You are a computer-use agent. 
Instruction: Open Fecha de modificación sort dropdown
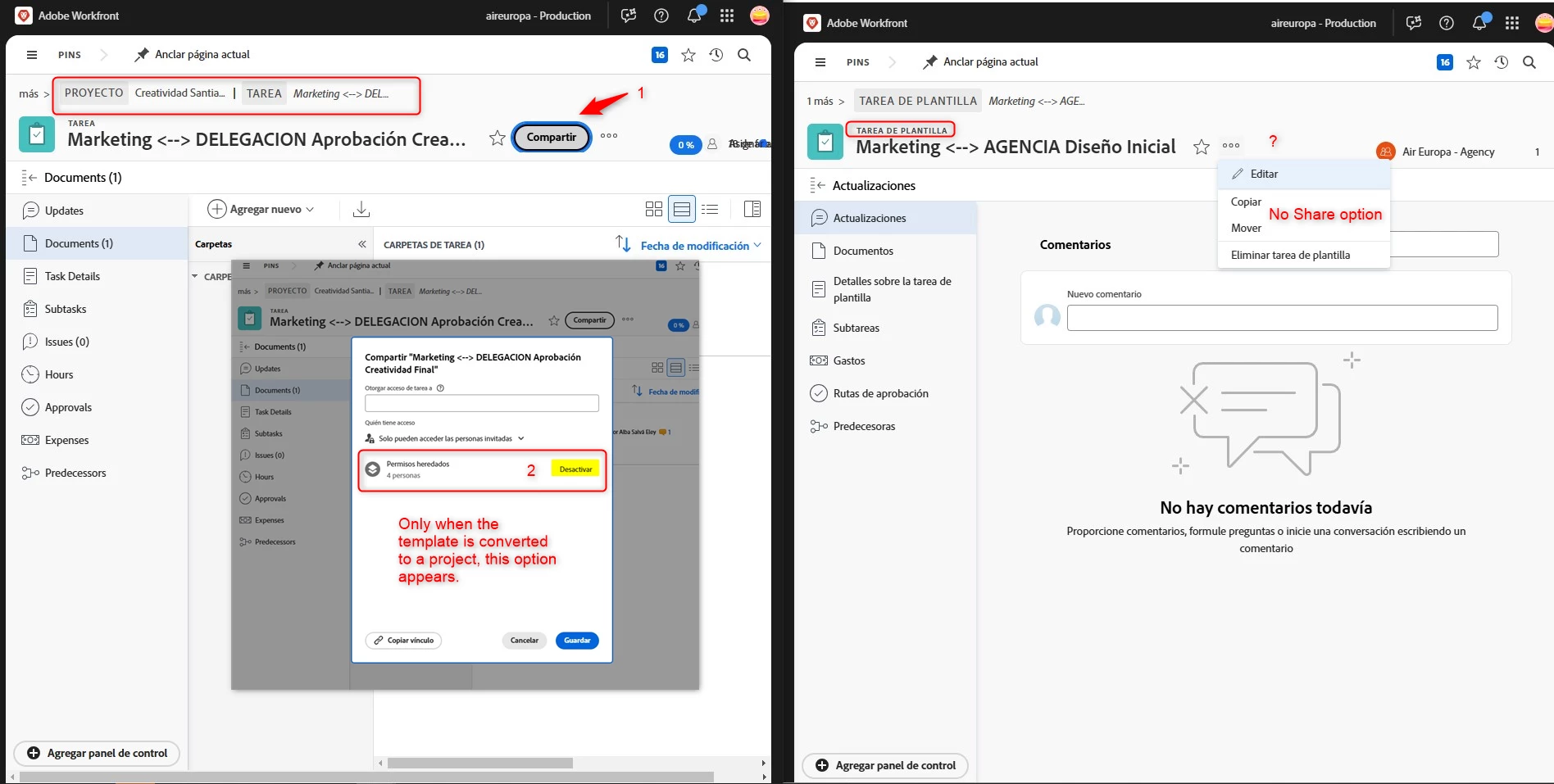click(701, 246)
